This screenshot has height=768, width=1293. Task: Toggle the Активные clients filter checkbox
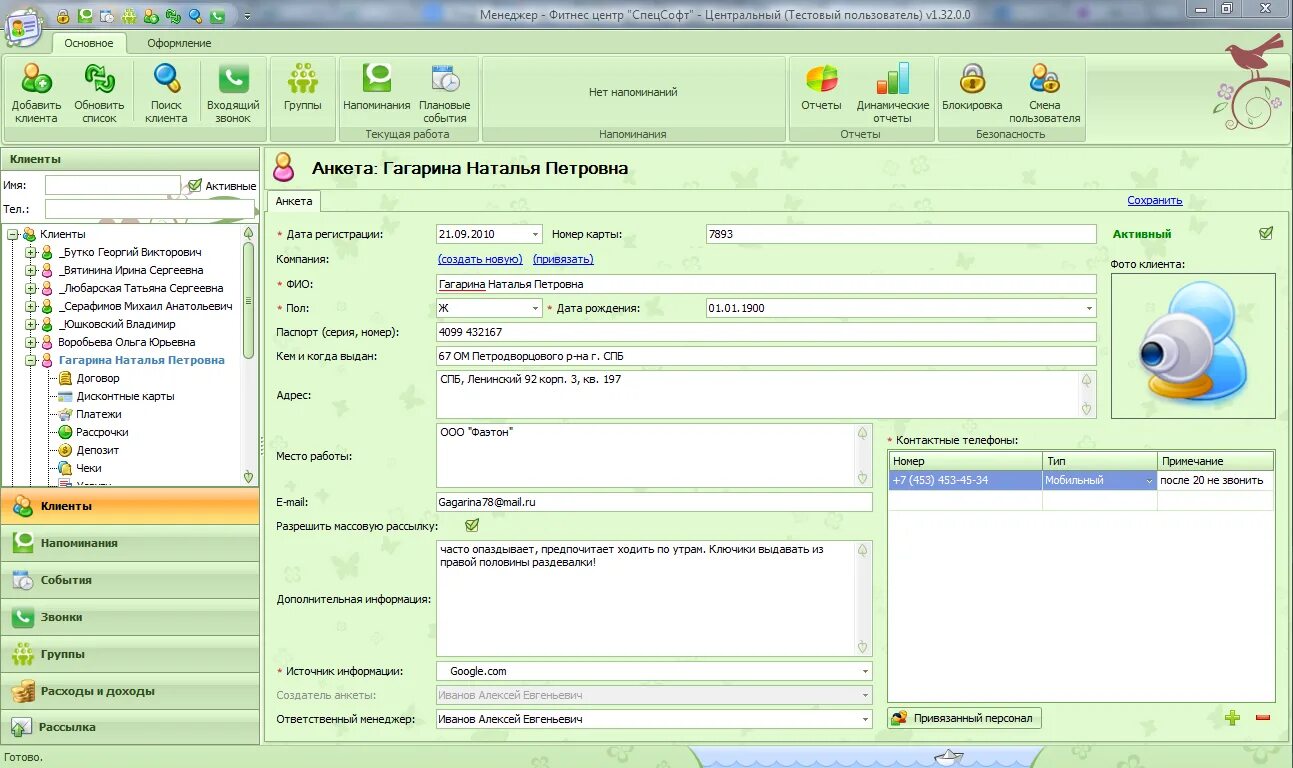coord(195,185)
